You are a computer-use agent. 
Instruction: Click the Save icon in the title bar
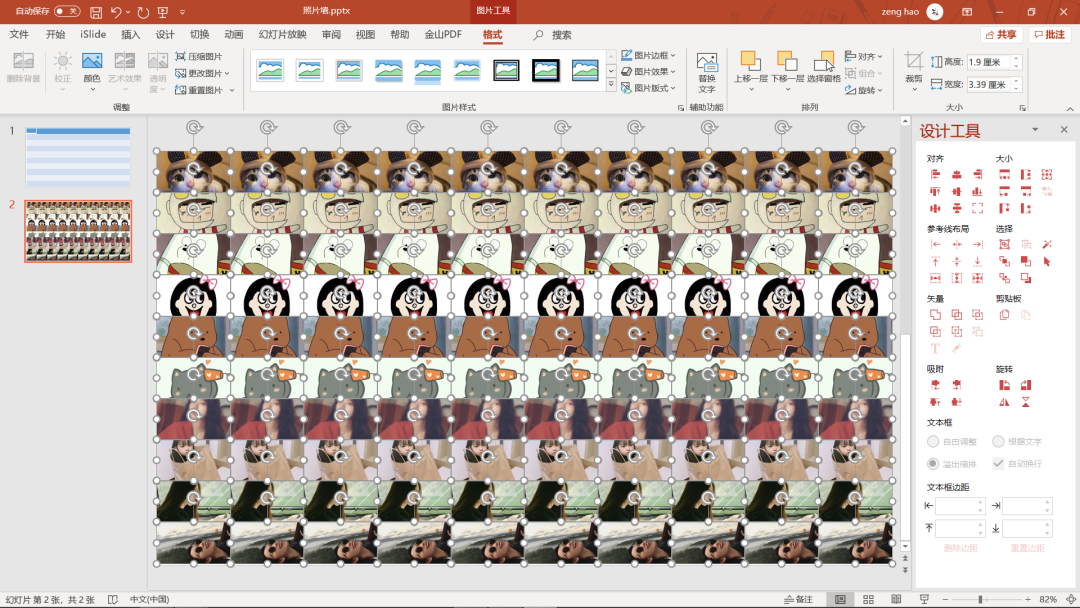coord(96,12)
